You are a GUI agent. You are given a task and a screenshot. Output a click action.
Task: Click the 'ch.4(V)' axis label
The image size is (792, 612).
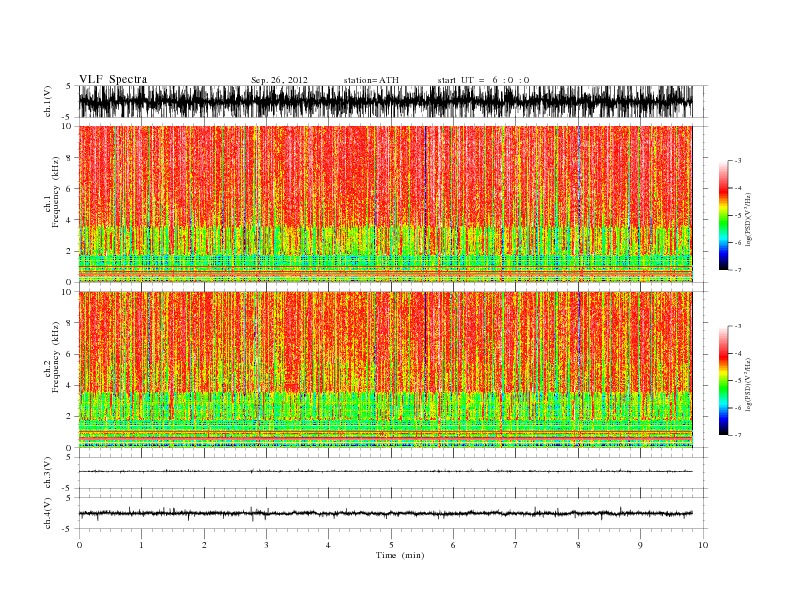pyautogui.click(x=48, y=513)
